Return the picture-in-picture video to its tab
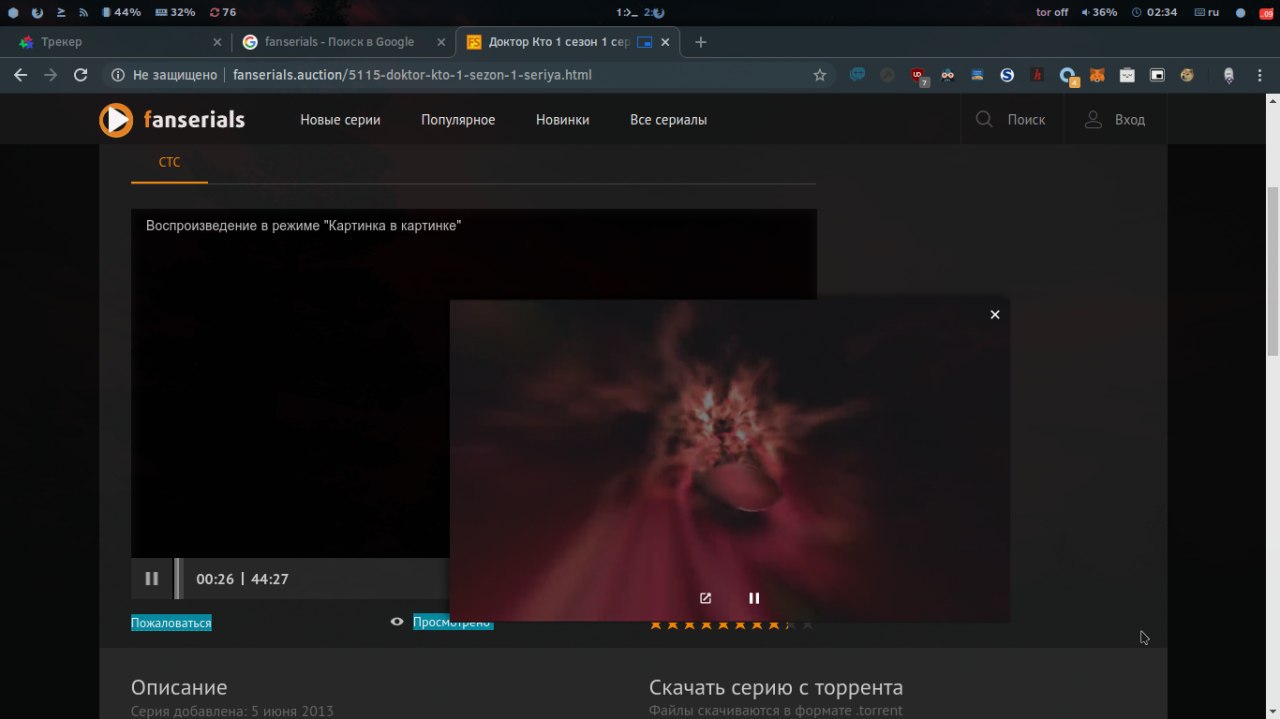 coord(705,598)
